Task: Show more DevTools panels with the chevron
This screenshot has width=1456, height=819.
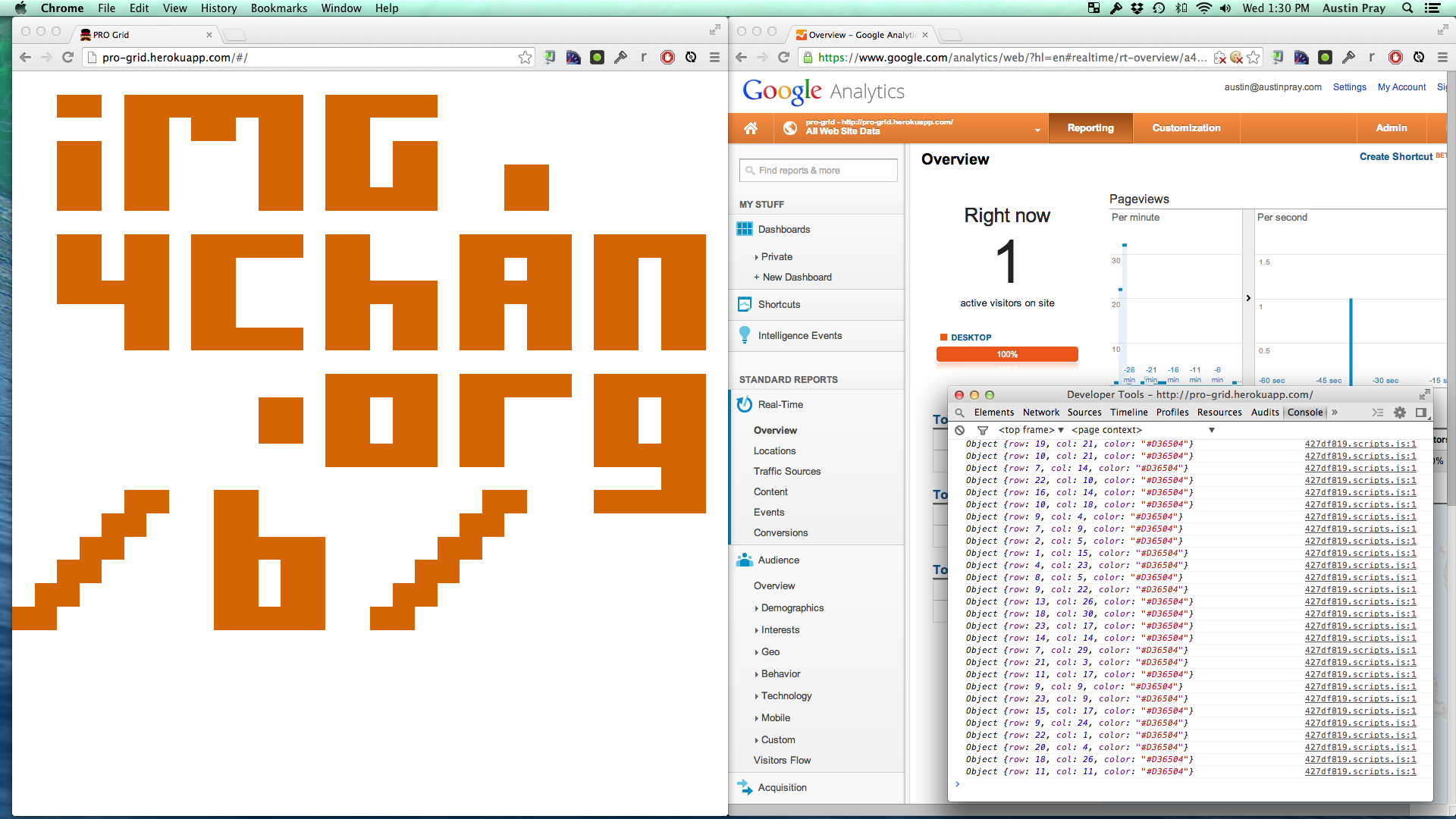Action: click(x=1335, y=413)
